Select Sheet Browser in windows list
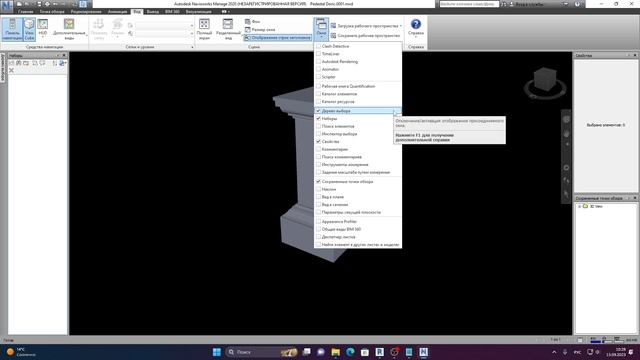Screen dimensions: 640x360 (358, 237)
